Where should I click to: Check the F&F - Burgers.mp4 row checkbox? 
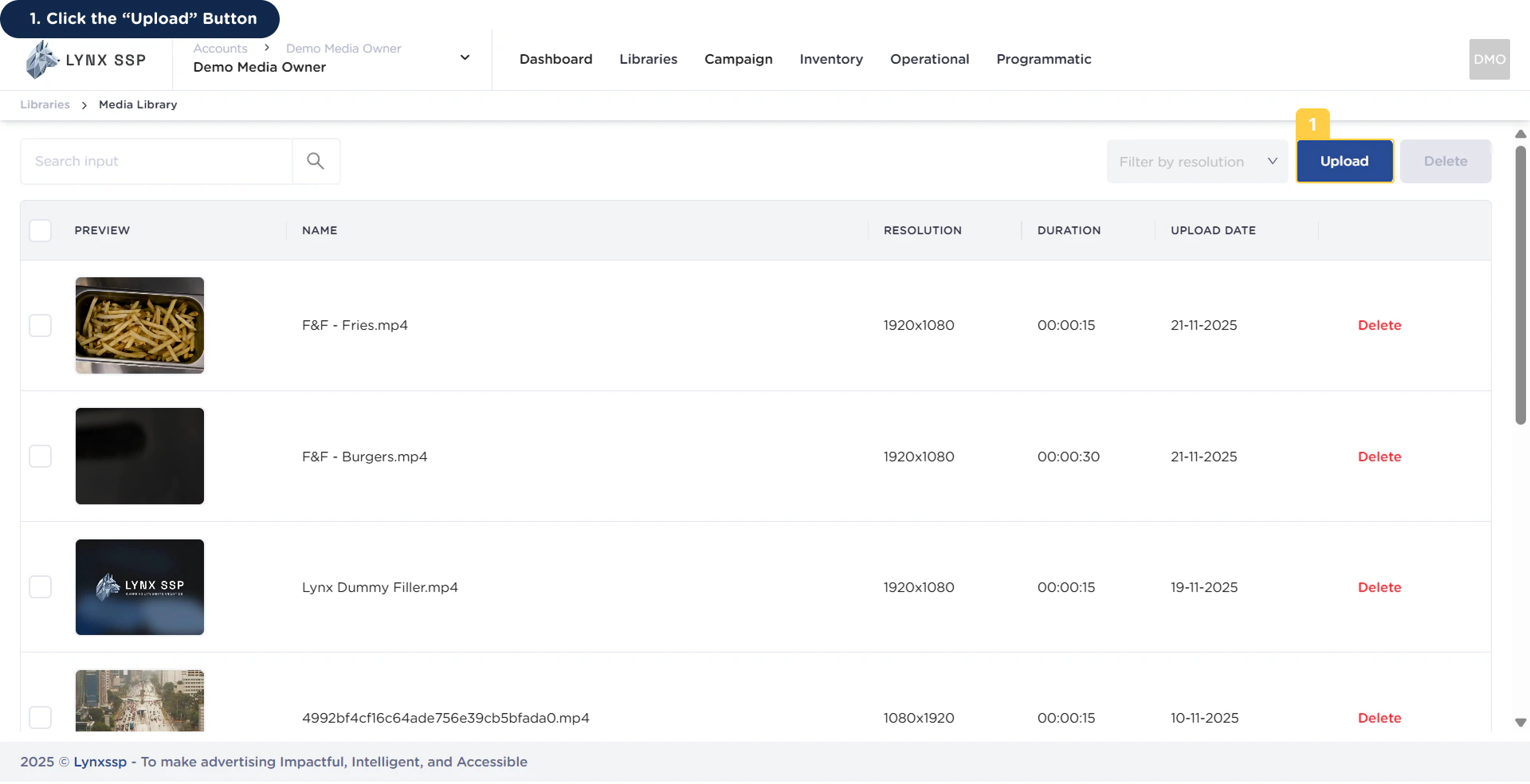40,457
